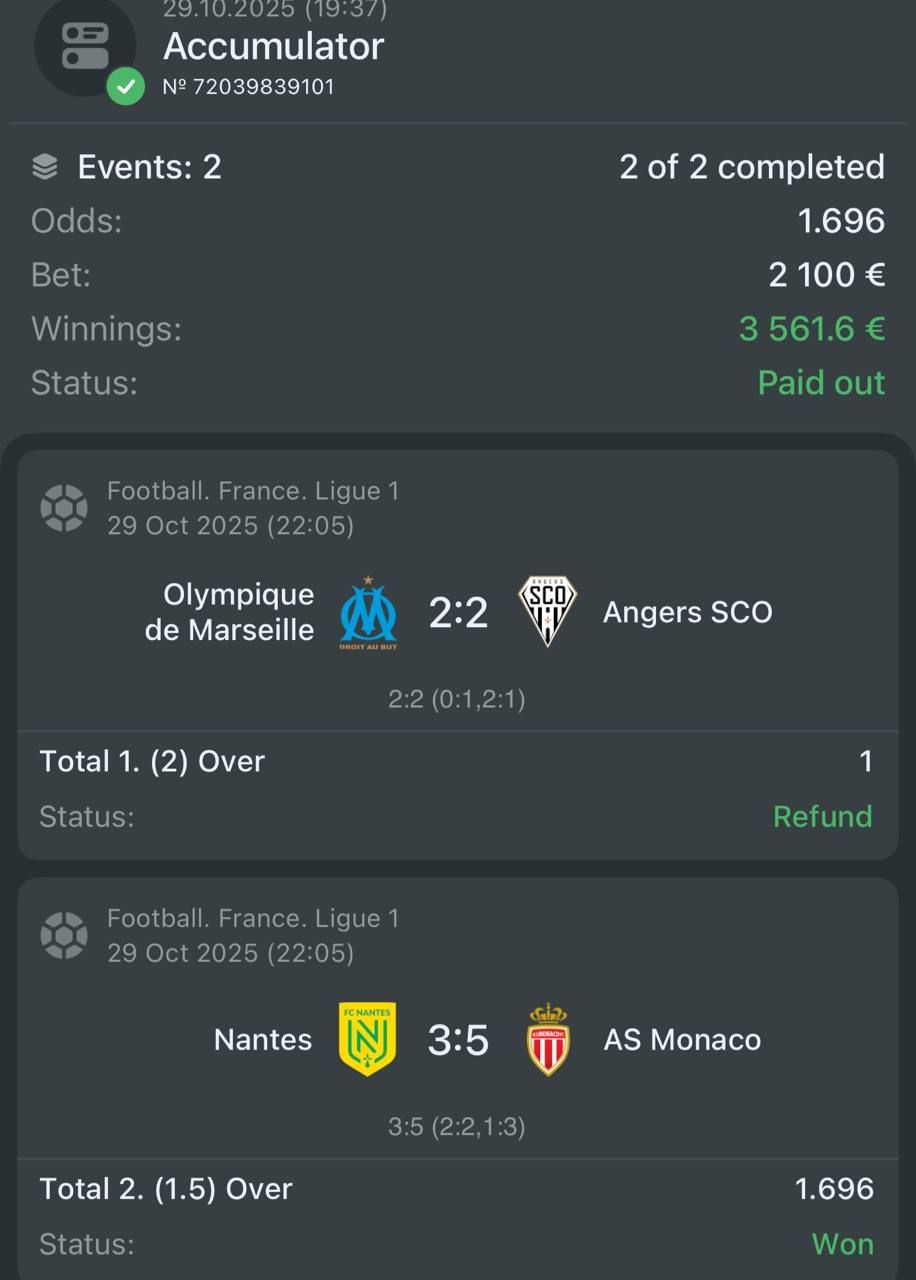Tap the Olympique de Marseille crest
Viewport: 916px width, 1280px height.
click(x=368, y=612)
